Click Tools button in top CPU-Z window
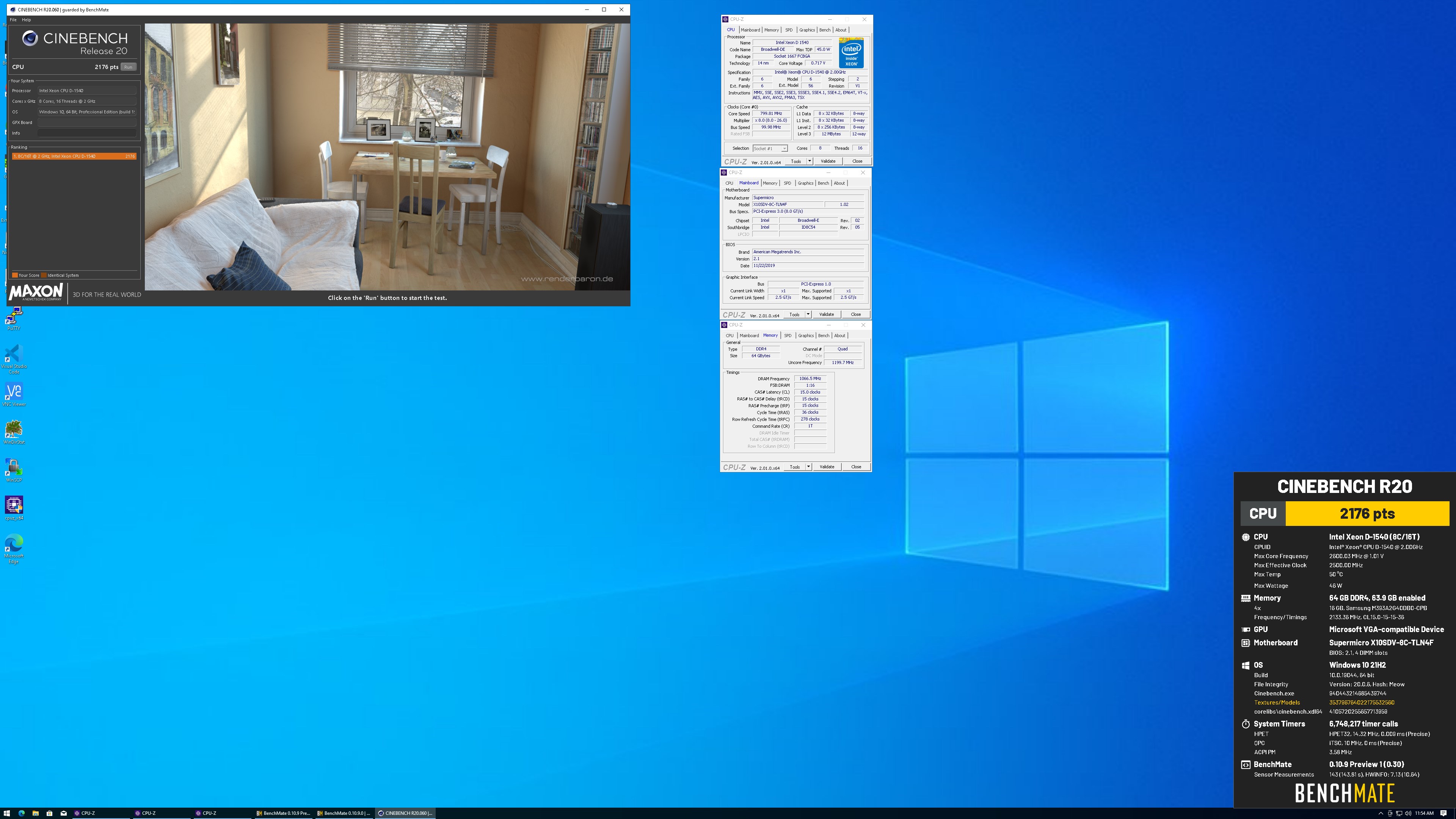This screenshot has height=819, width=1456. click(x=796, y=162)
